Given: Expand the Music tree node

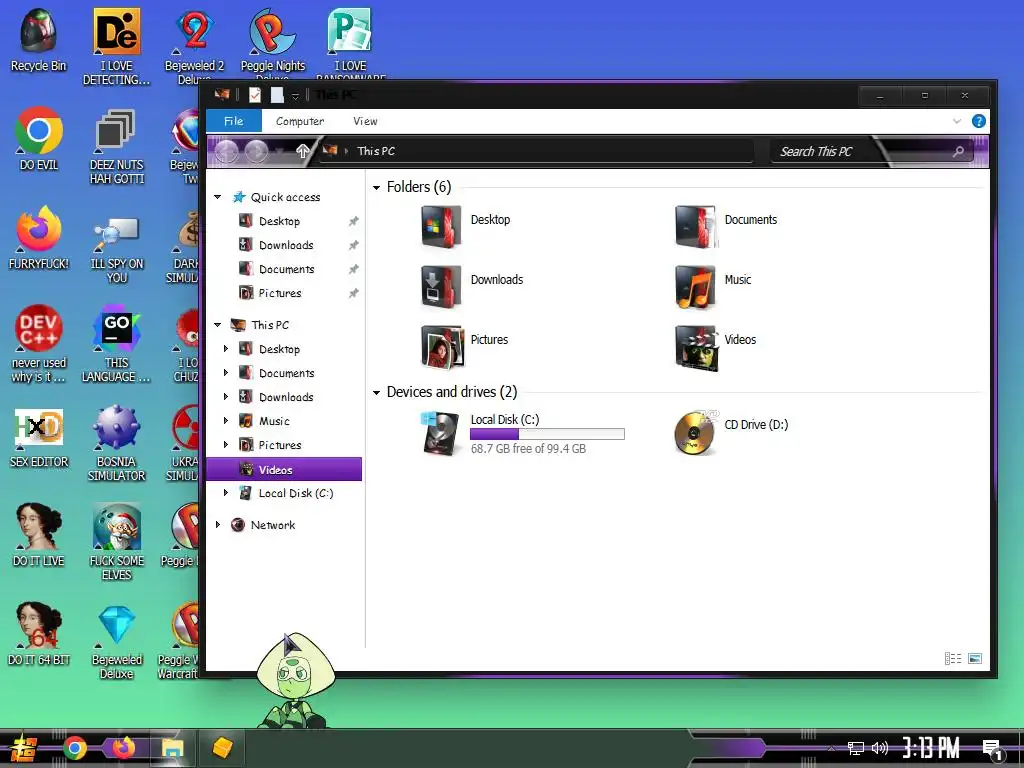Looking at the screenshot, I should click(226, 421).
